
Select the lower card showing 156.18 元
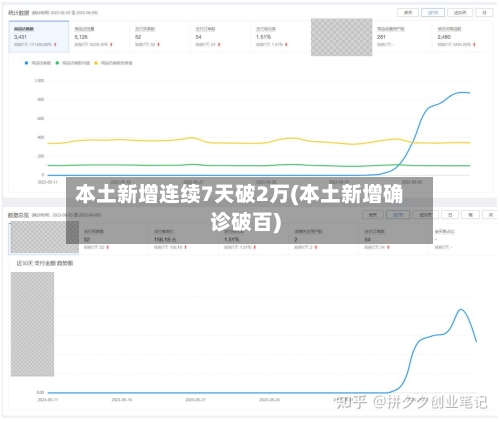click(183, 239)
